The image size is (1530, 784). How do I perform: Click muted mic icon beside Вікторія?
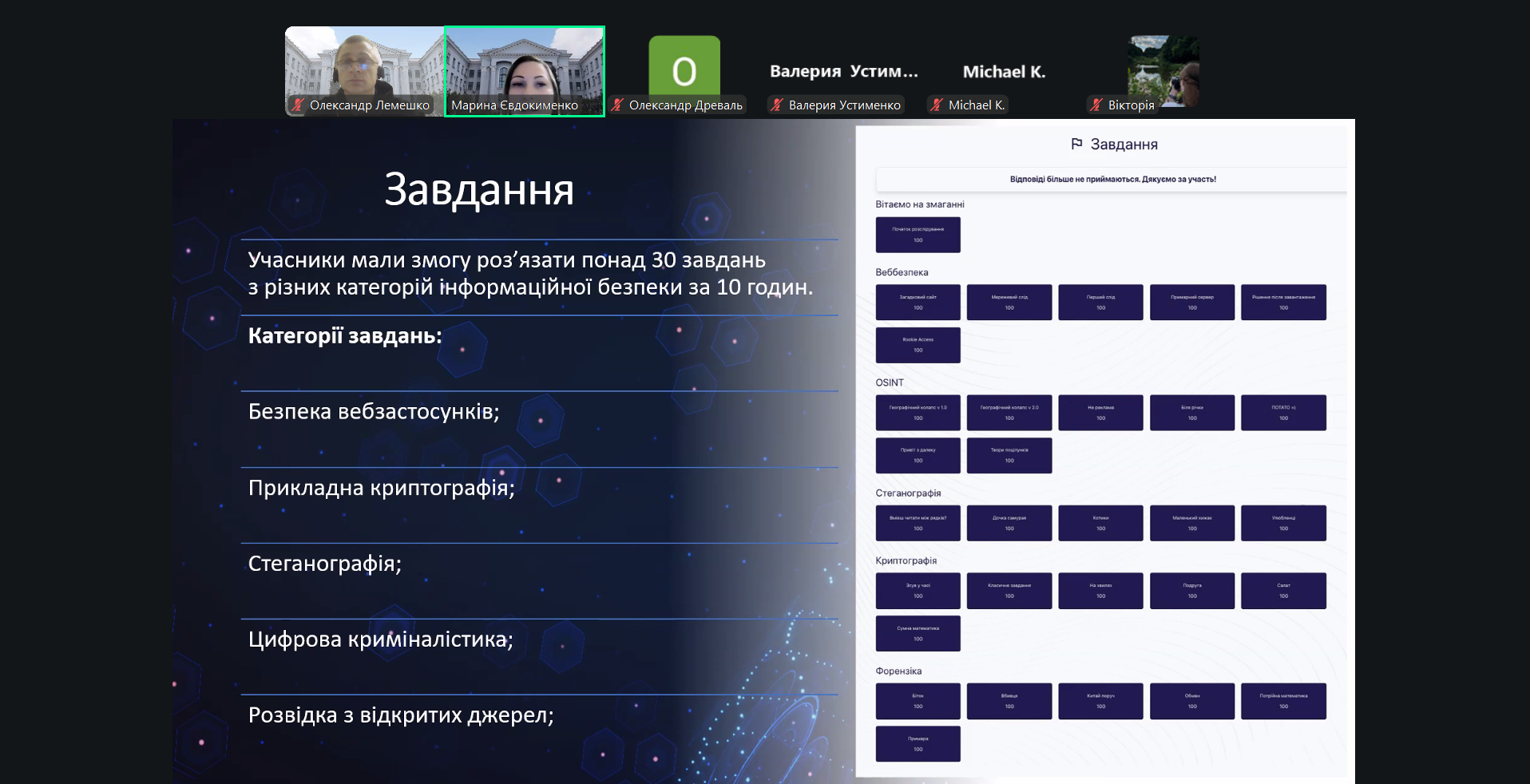(x=1096, y=105)
